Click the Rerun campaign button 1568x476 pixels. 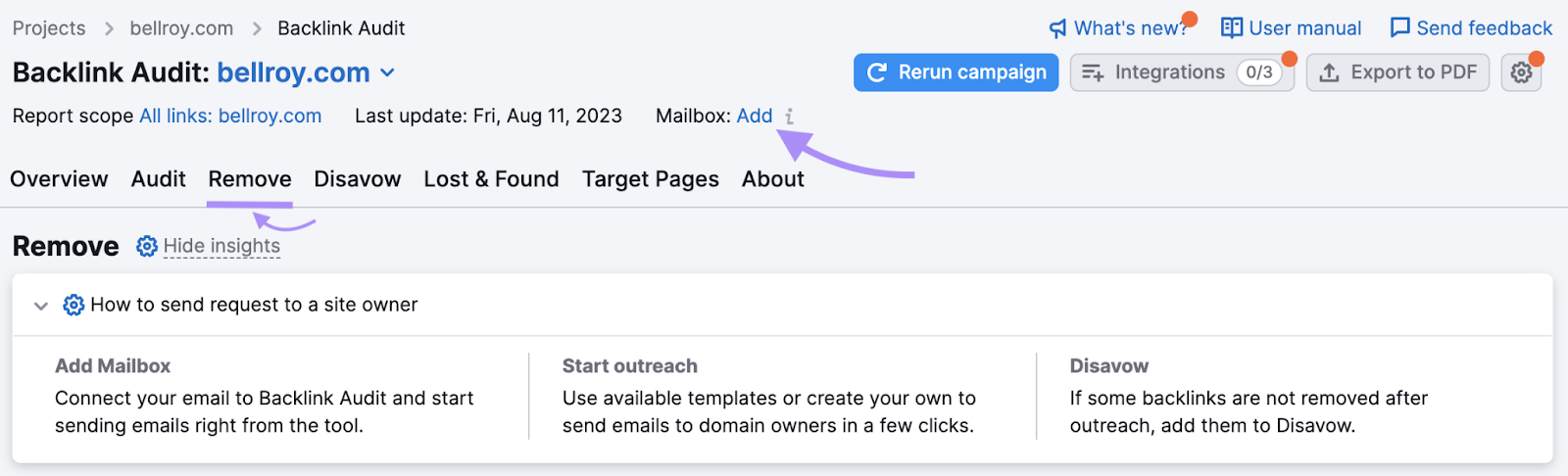click(x=955, y=72)
